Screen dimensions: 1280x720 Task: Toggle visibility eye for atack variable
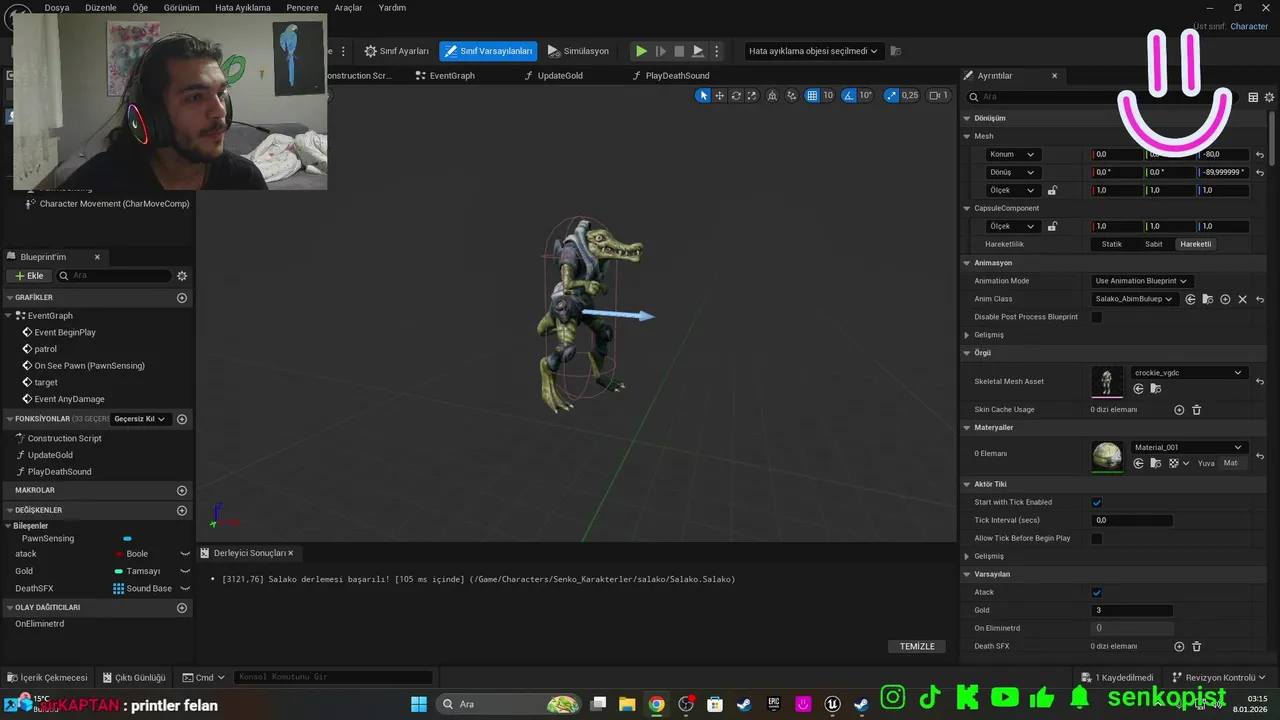coord(185,554)
